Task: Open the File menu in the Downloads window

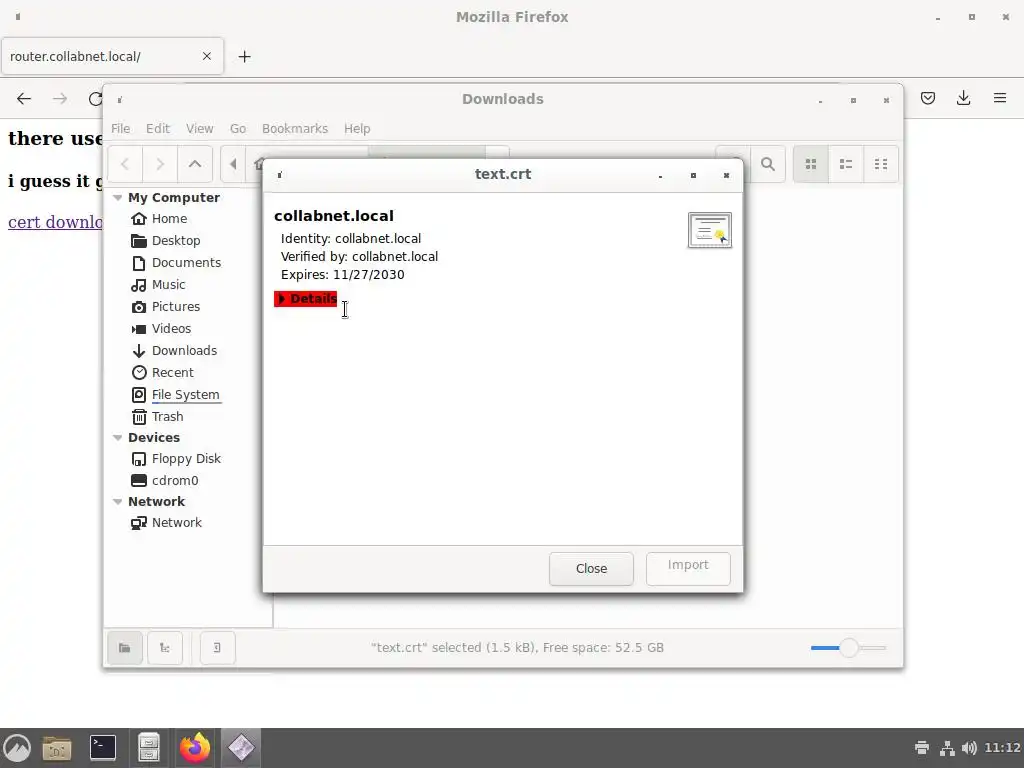Action: (x=120, y=129)
